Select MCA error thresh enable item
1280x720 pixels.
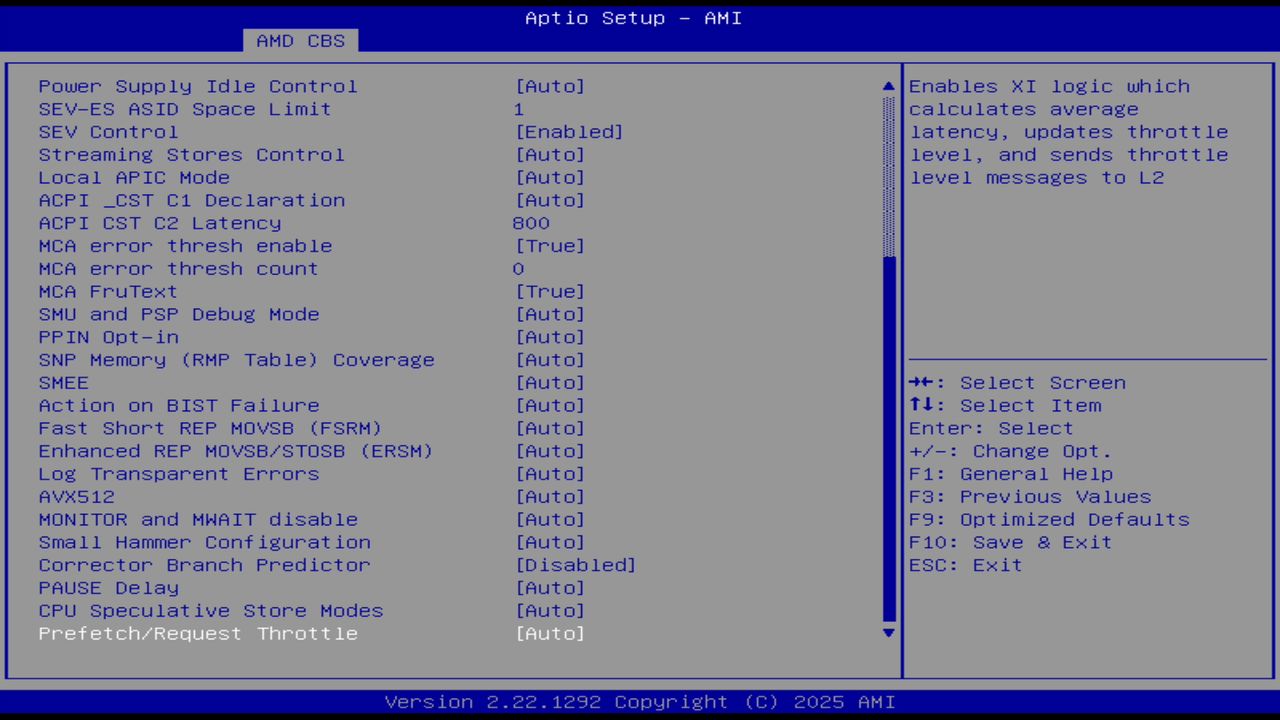185,246
